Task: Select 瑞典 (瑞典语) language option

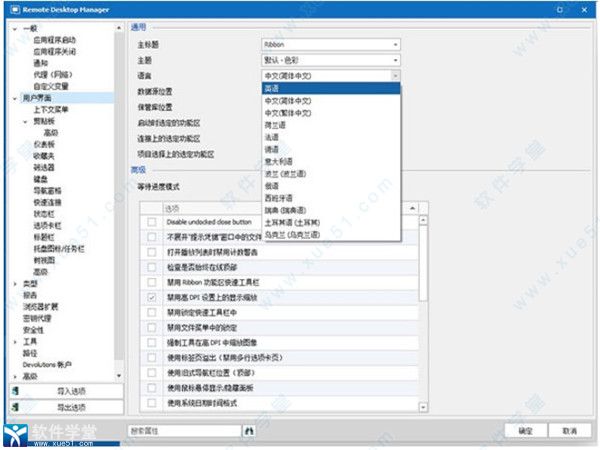Action: click(331, 210)
